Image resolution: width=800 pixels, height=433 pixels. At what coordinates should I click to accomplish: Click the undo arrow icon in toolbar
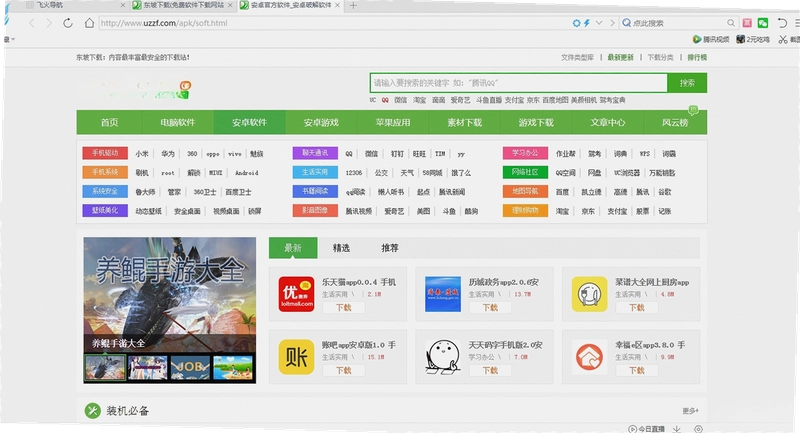click(782, 23)
